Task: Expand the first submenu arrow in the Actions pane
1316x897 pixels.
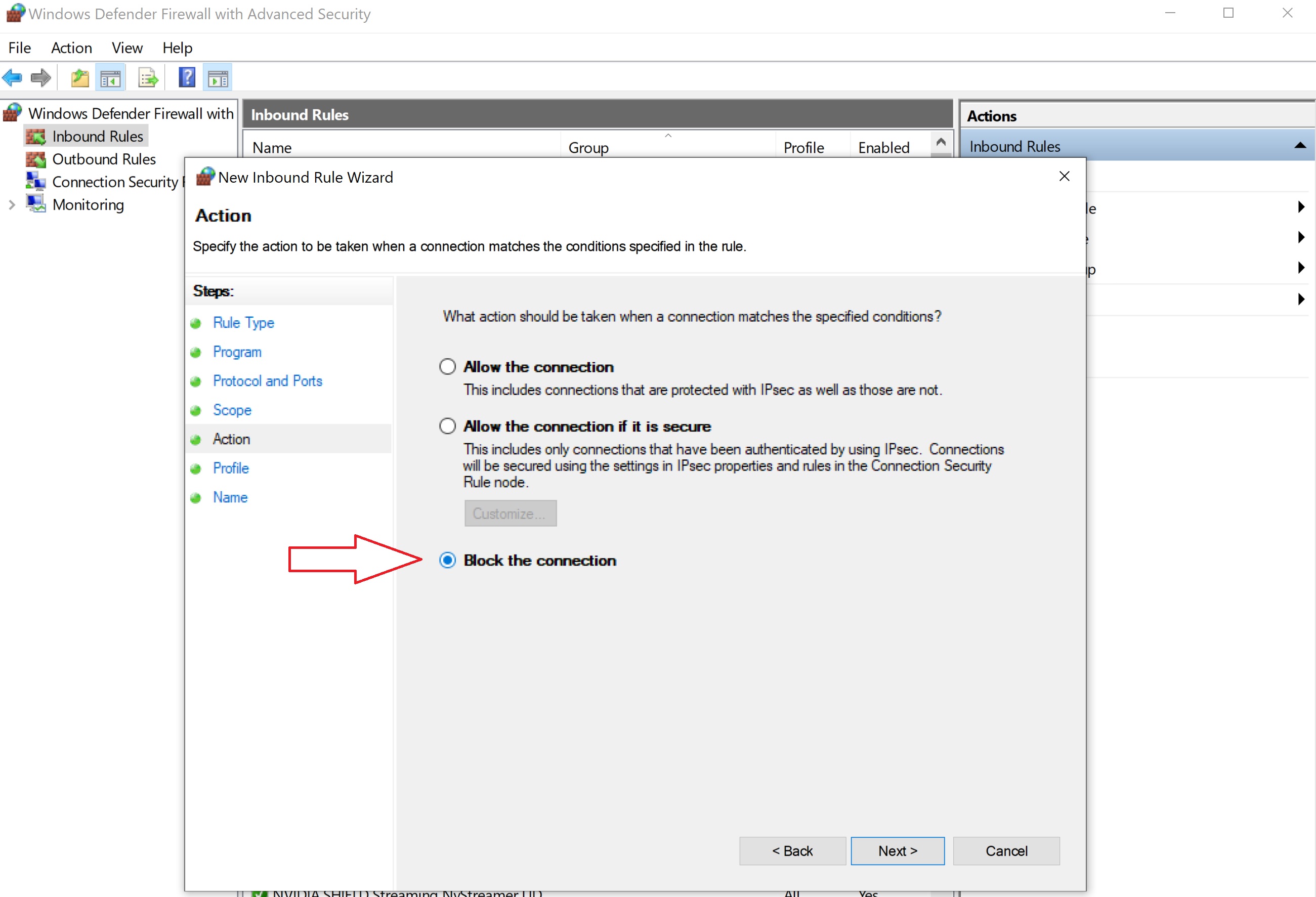Action: (1301, 207)
